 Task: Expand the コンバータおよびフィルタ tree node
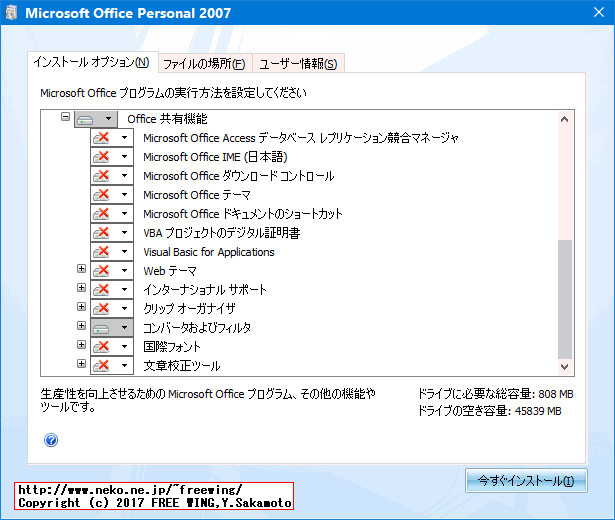click(x=81, y=326)
